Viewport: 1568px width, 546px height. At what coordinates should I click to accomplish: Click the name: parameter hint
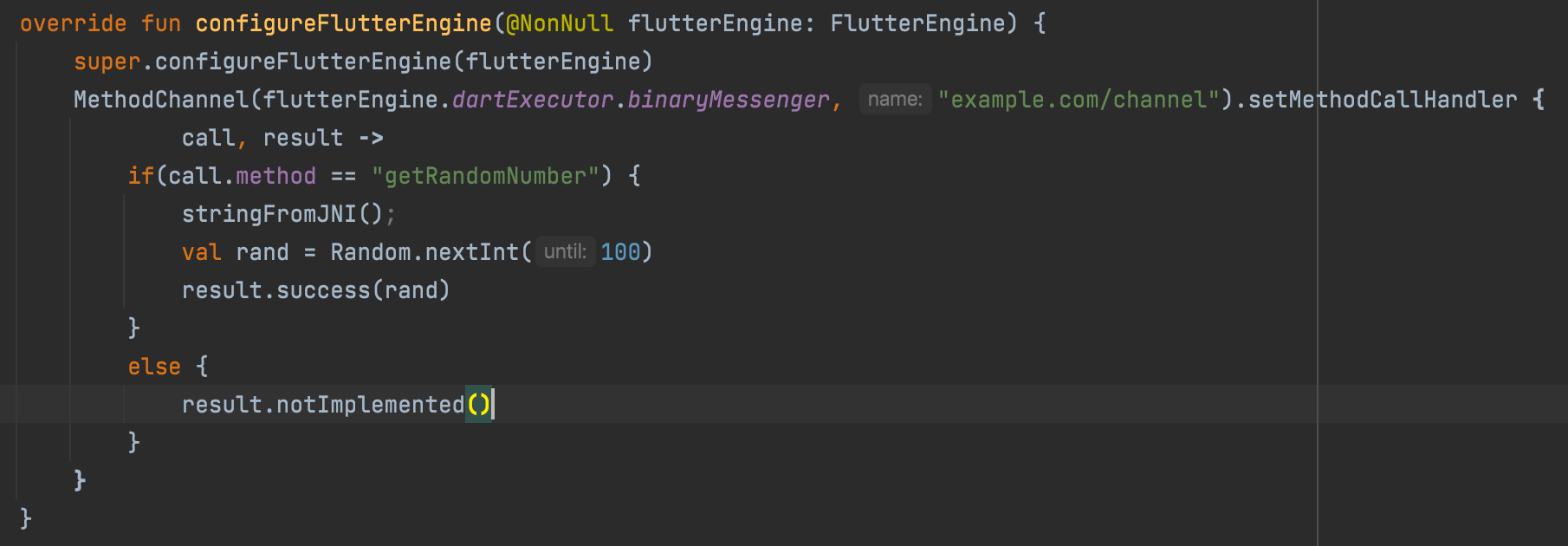pyautogui.click(x=895, y=100)
